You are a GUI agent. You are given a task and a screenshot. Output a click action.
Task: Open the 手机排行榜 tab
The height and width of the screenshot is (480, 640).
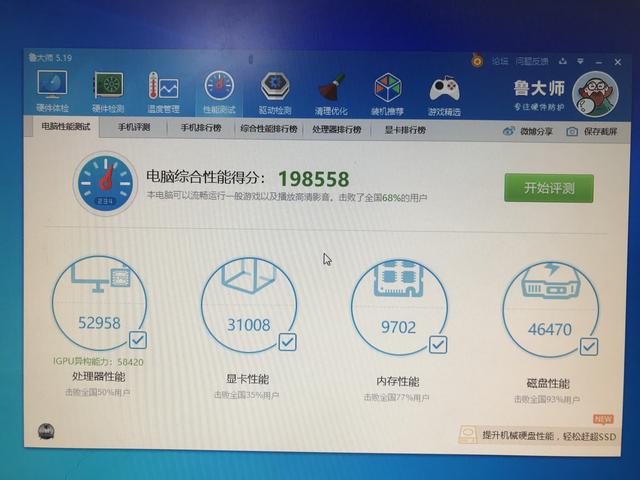pos(201,128)
